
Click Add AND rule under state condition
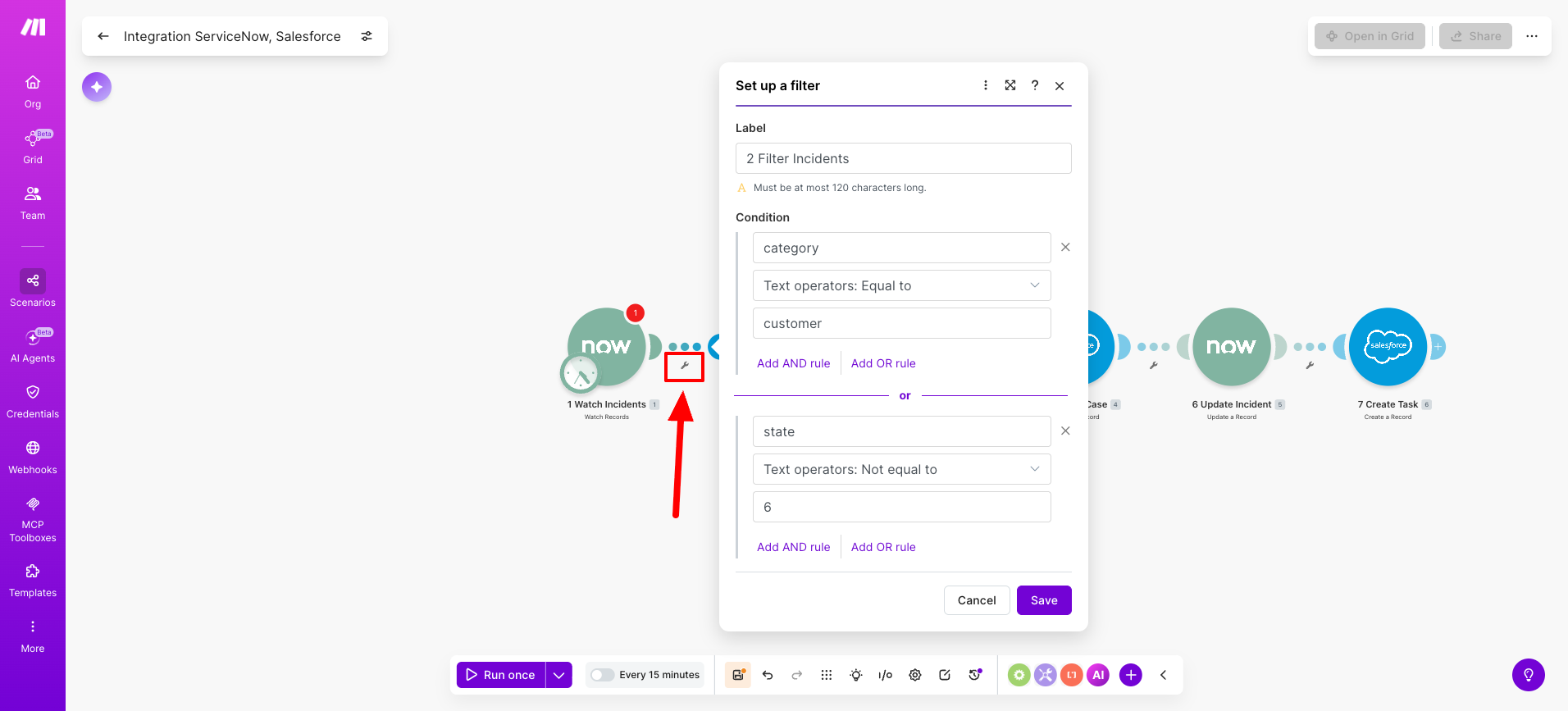point(793,547)
